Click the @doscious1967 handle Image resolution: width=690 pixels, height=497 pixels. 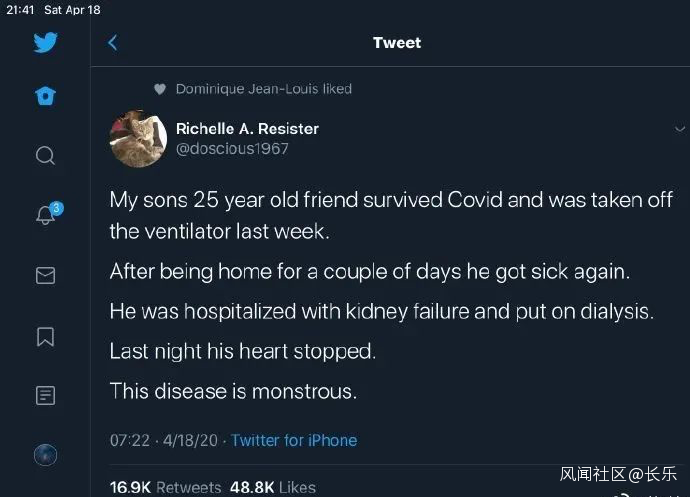point(232,148)
